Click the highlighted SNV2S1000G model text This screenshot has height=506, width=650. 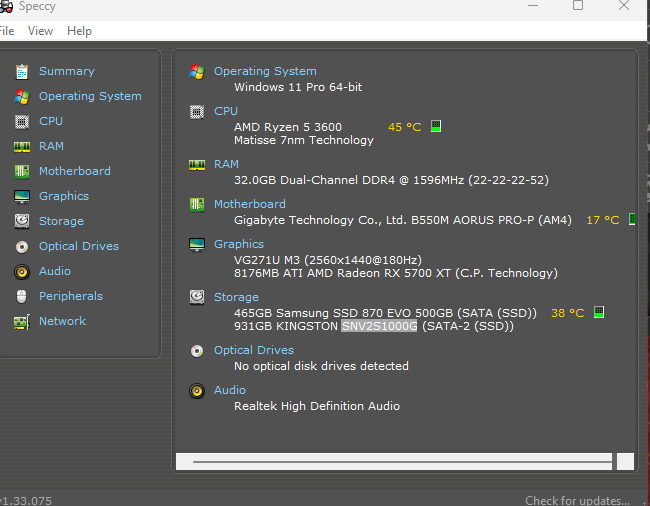click(x=379, y=326)
